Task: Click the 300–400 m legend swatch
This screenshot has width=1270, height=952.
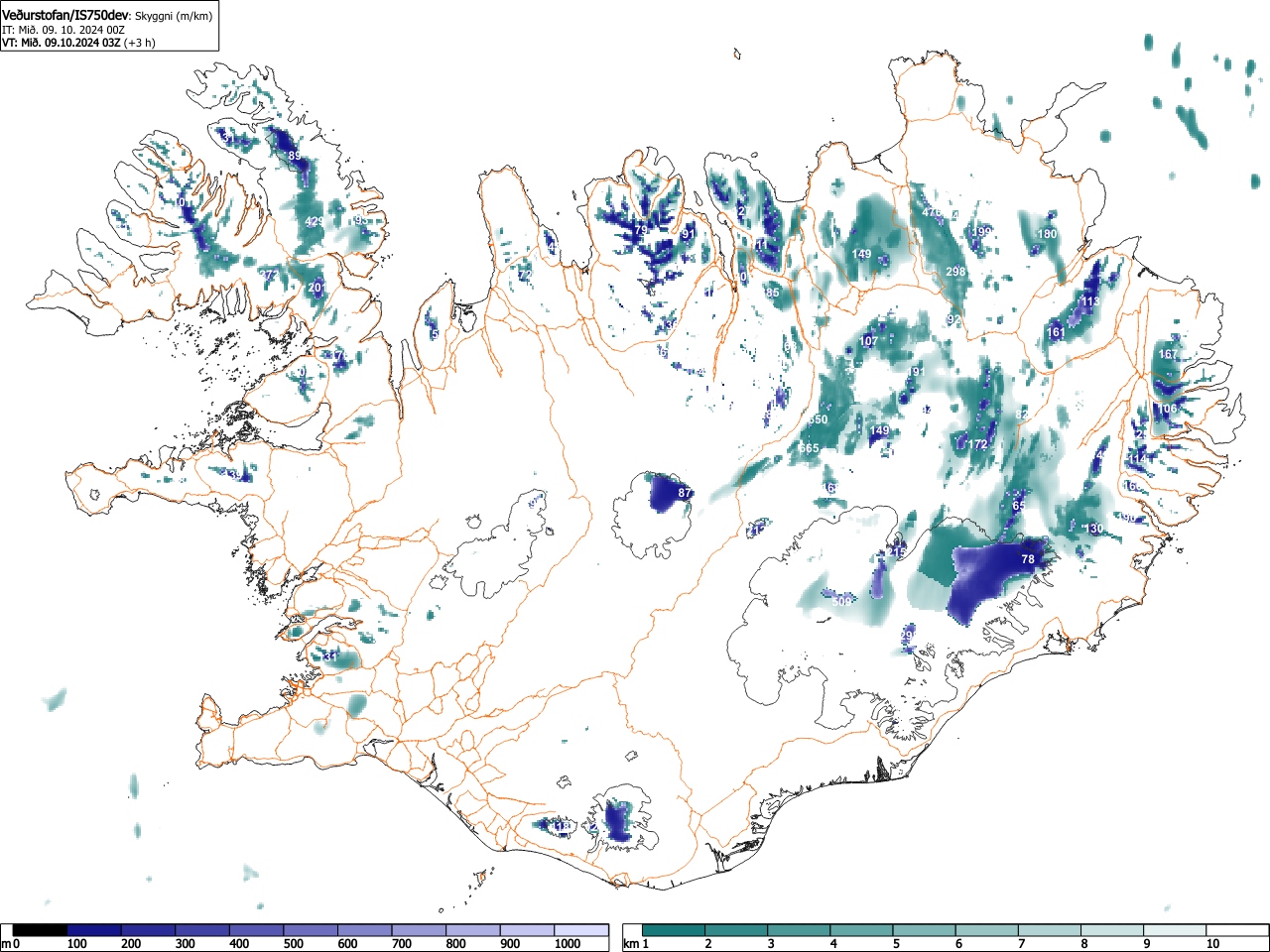Action: click(202, 930)
